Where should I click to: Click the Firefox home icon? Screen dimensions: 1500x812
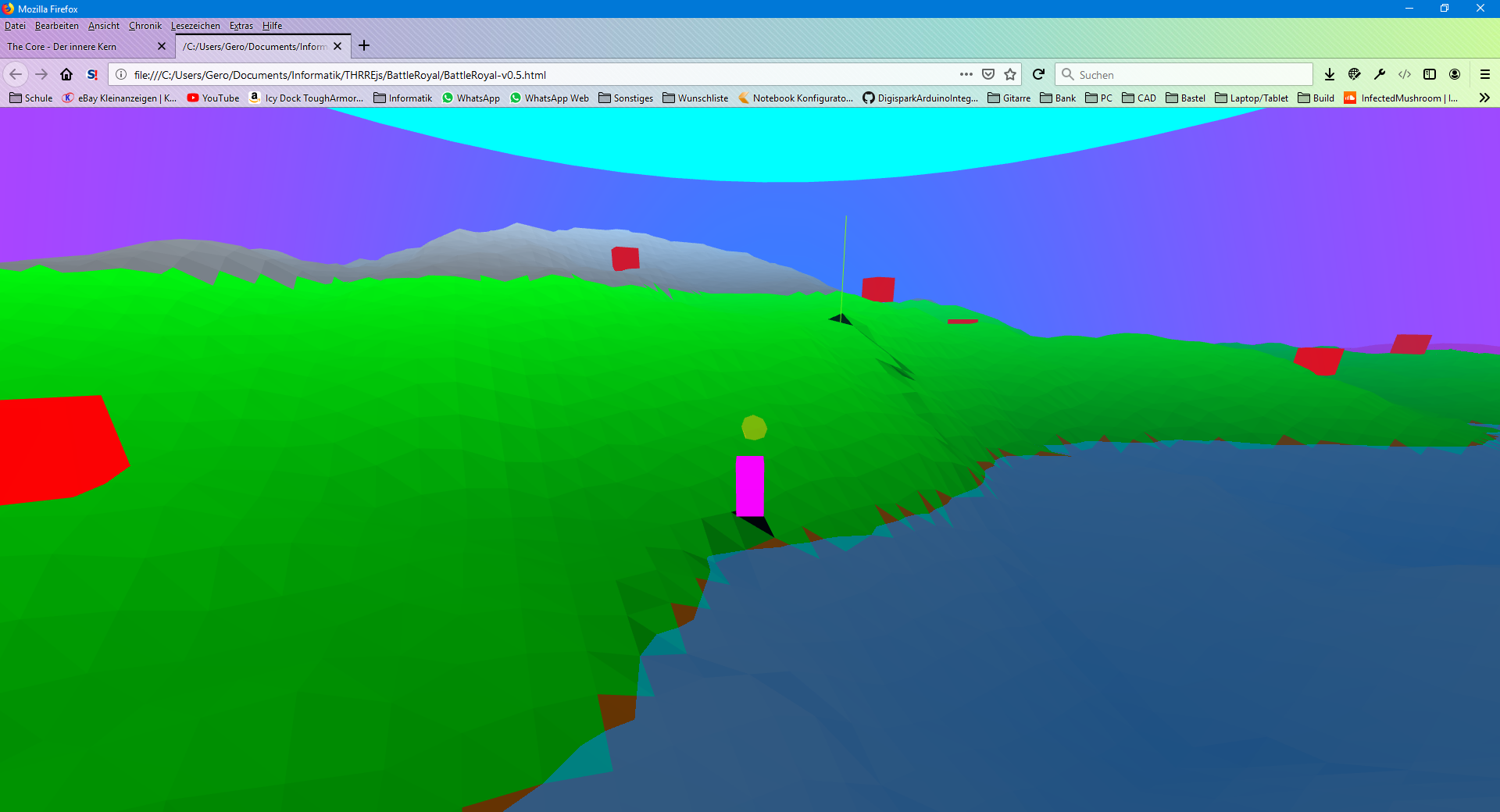[x=66, y=74]
